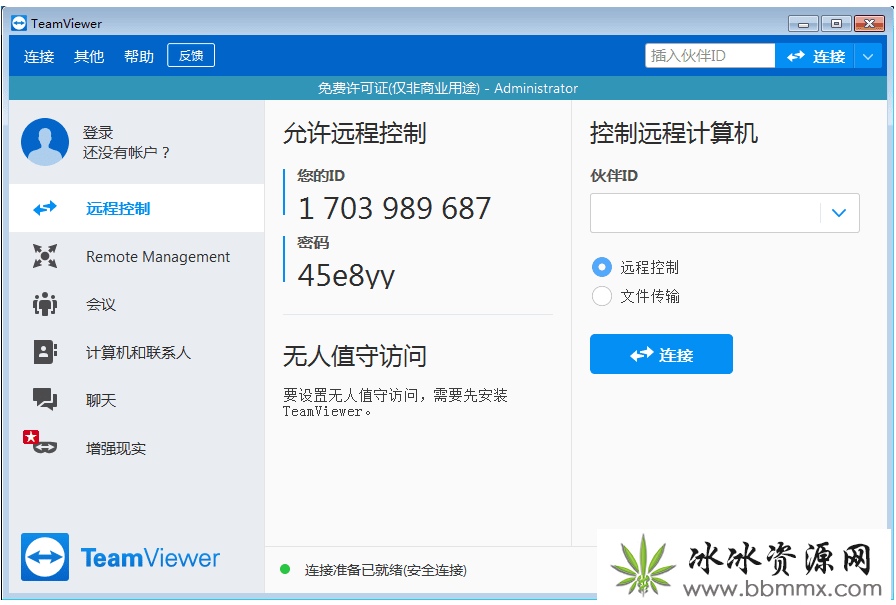896x605 pixels.
Task: Open the 其他 menu
Action: (x=89, y=57)
